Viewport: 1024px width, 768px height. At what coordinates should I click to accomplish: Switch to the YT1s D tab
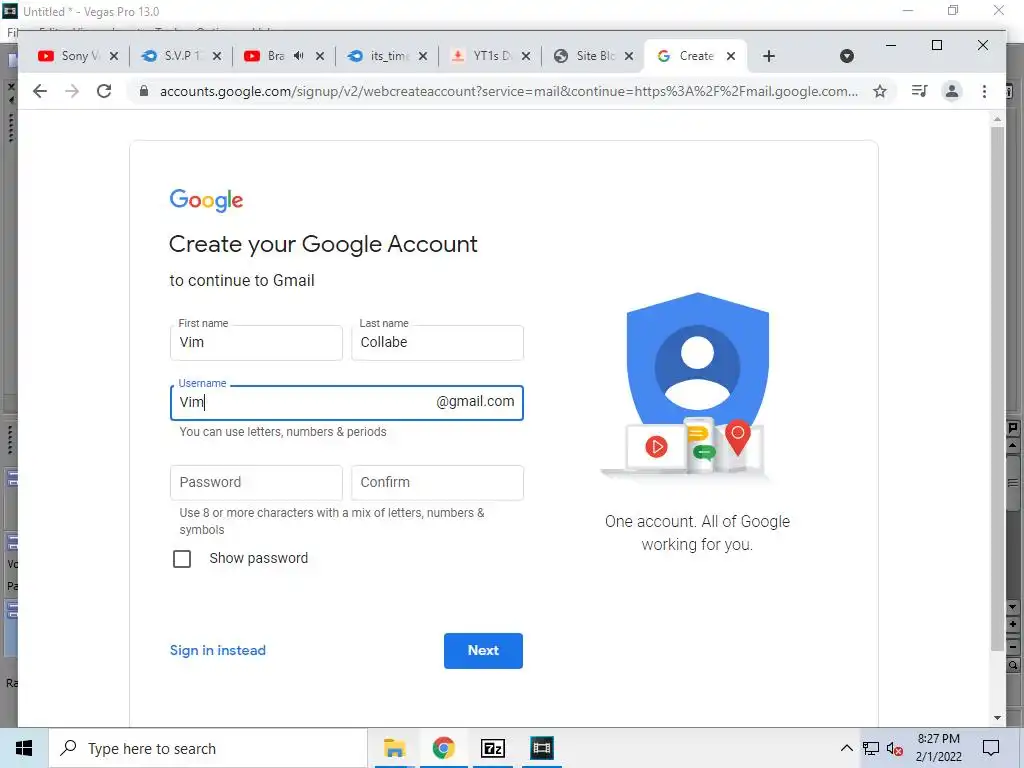coord(482,56)
